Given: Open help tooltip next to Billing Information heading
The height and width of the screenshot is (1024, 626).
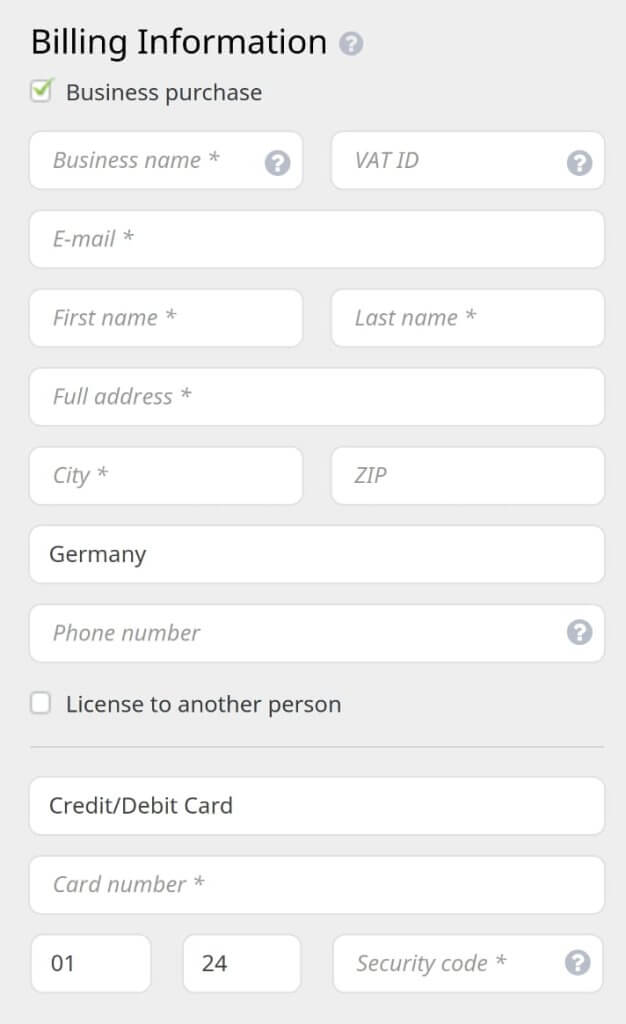Looking at the screenshot, I should point(350,43).
